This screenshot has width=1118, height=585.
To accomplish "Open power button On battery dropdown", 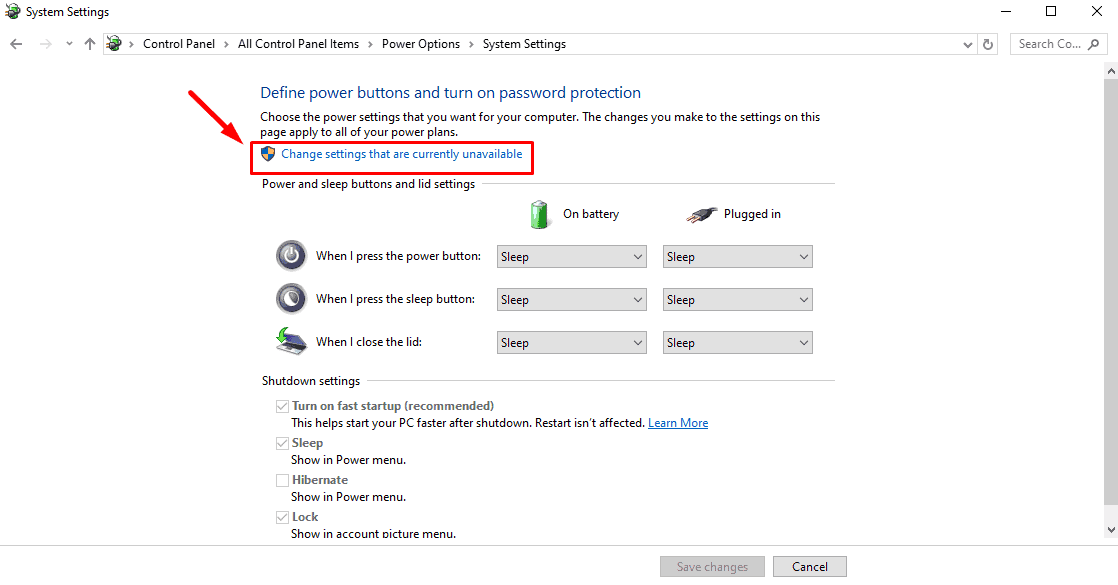I will tap(572, 257).
